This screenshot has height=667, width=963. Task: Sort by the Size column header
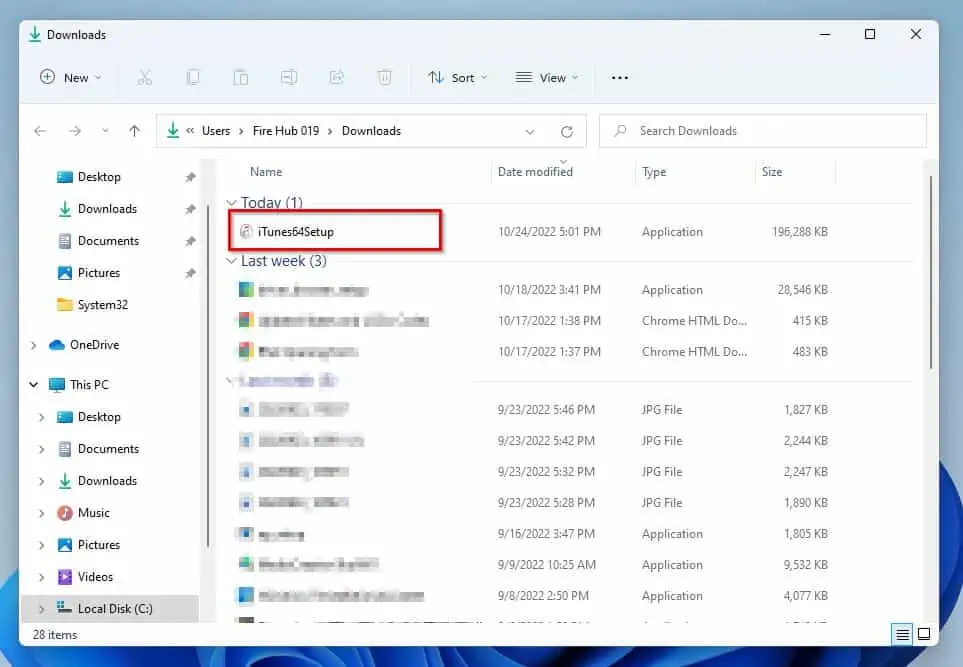(x=772, y=172)
